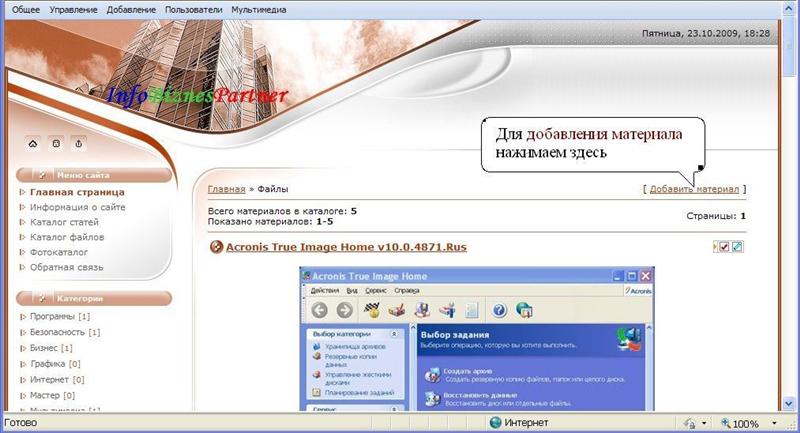800x433 pixels.
Task: Click the red checkmark moderation icon
Action: 723,247
